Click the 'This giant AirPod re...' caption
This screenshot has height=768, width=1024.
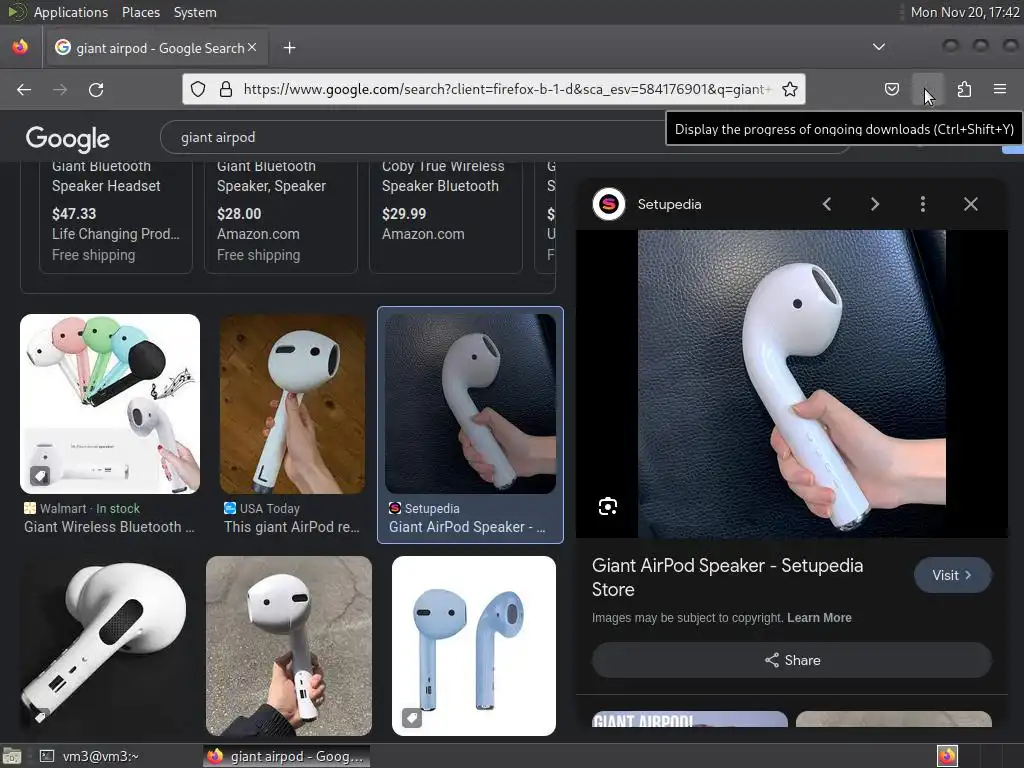(292, 527)
